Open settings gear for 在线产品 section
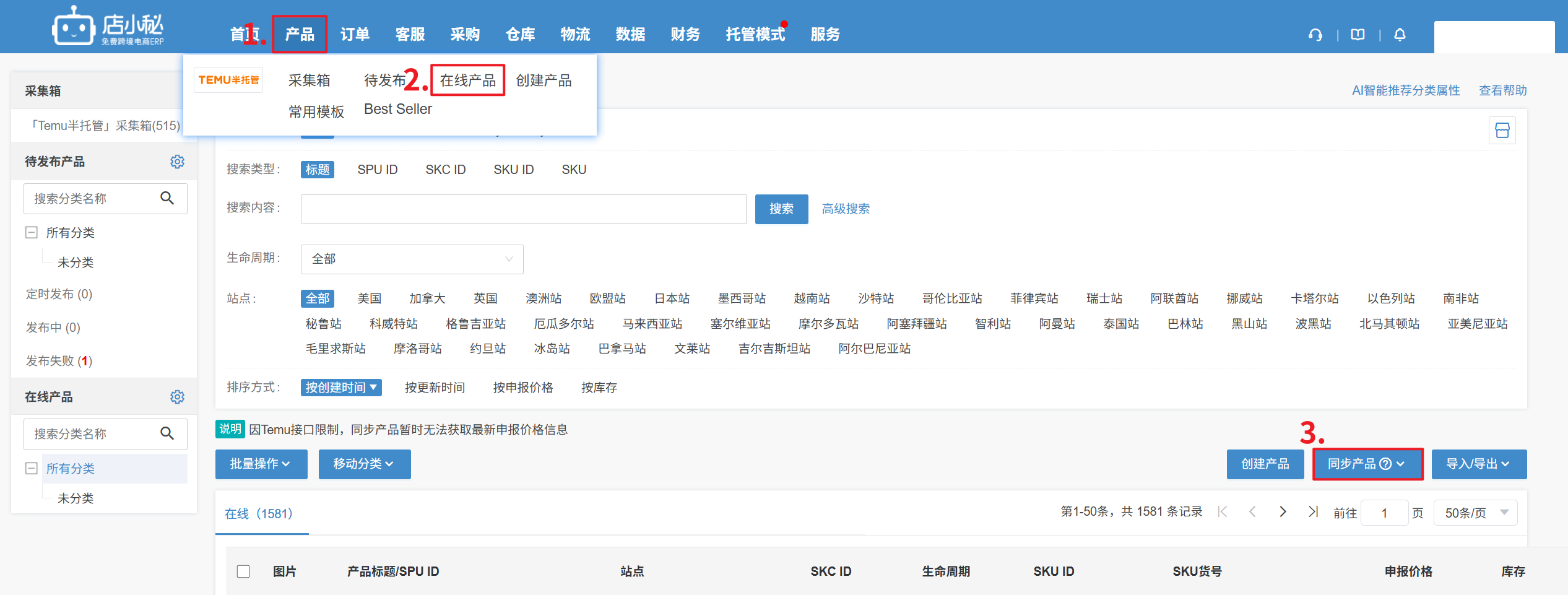The image size is (1568, 595). (177, 397)
